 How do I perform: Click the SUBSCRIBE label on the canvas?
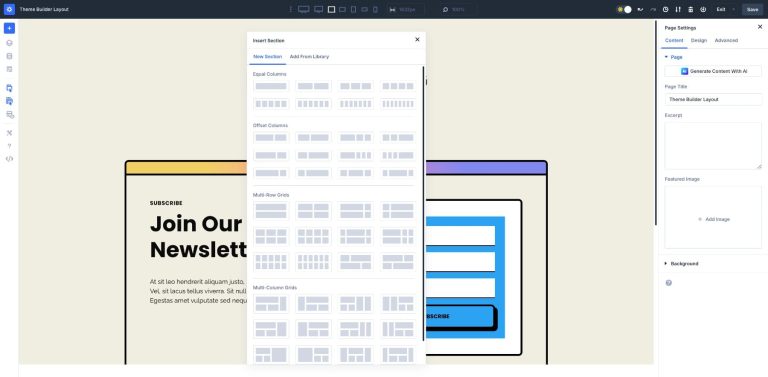click(166, 203)
